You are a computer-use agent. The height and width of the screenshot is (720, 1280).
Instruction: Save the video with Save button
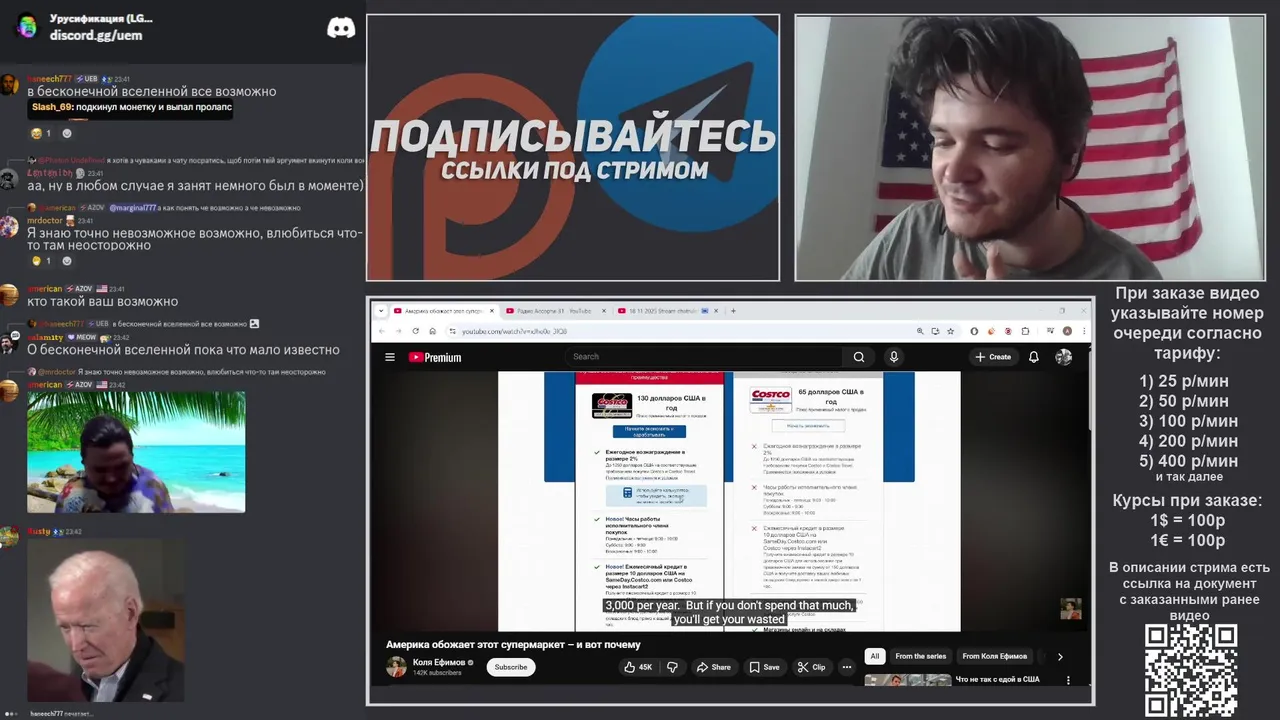click(764, 667)
